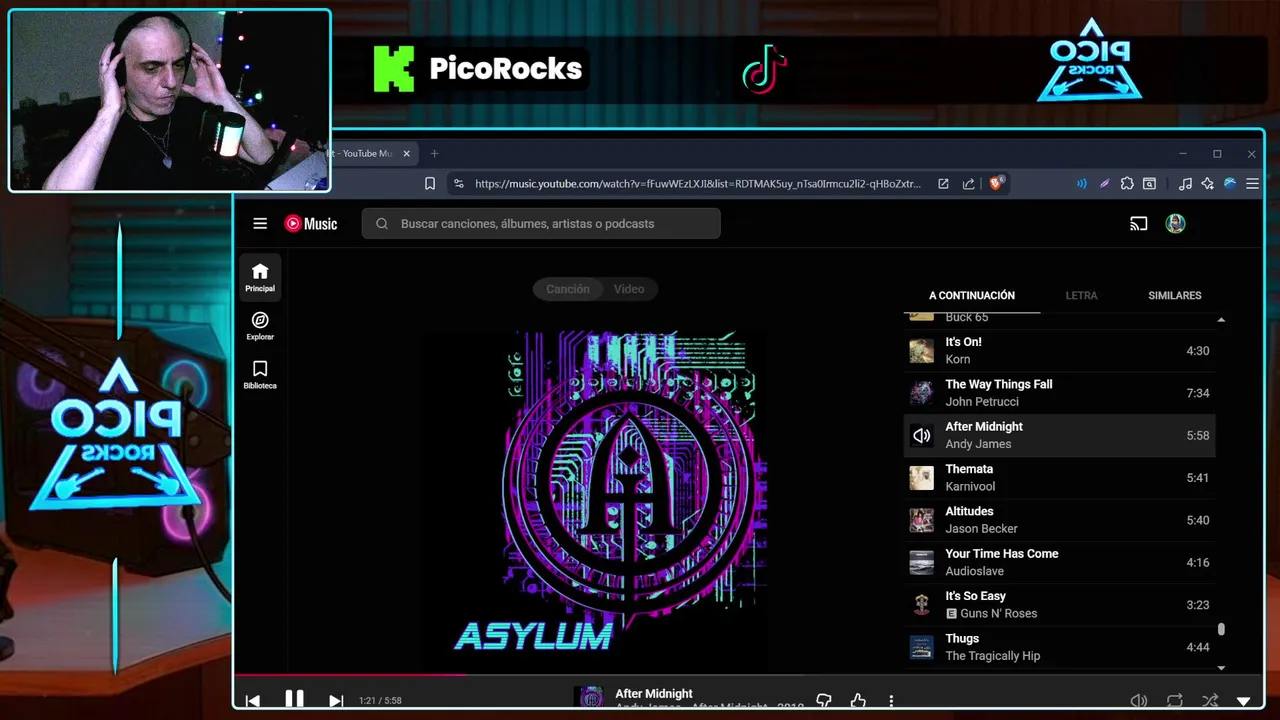The height and width of the screenshot is (720, 1280).
Task: Click the search magnifier icon
Action: (382, 224)
